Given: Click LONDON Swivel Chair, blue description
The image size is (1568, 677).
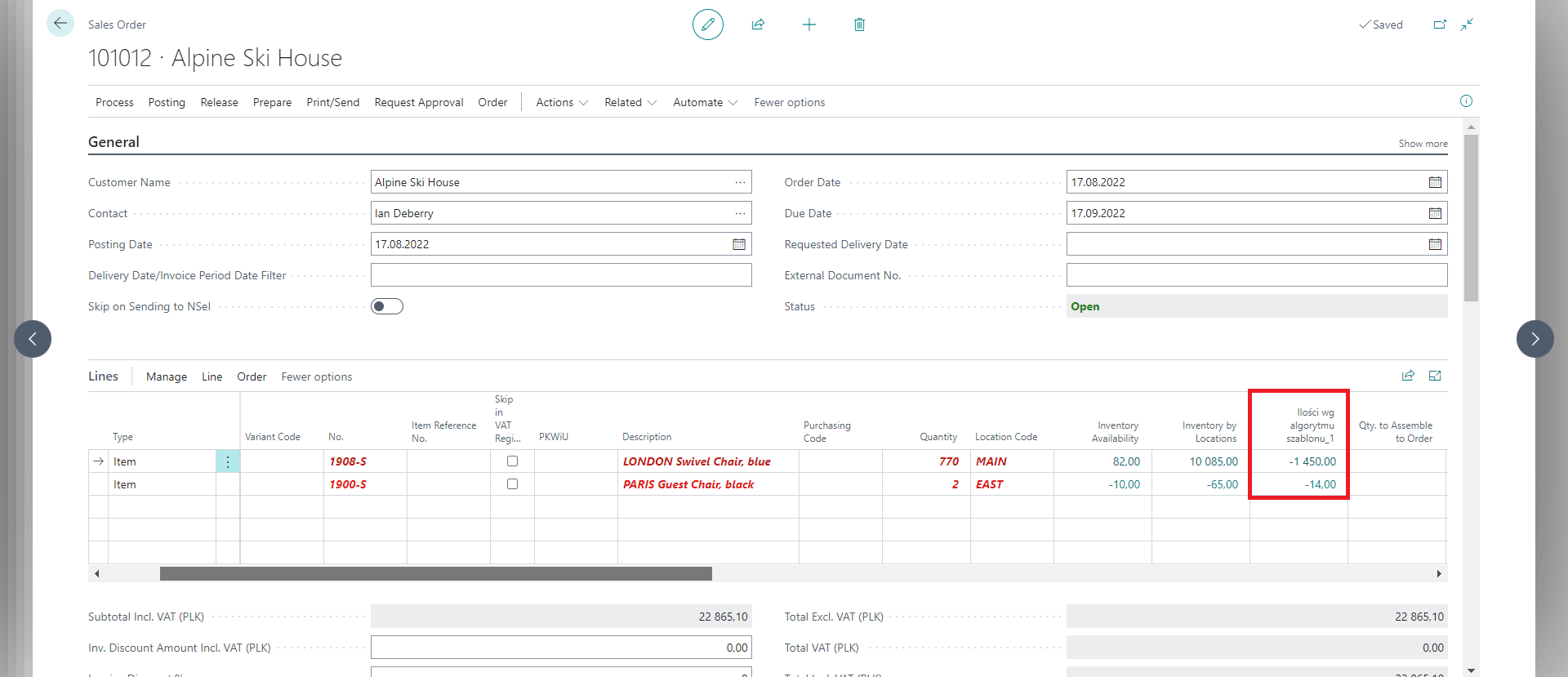Looking at the screenshot, I should pyautogui.click(x=697, y=461).
